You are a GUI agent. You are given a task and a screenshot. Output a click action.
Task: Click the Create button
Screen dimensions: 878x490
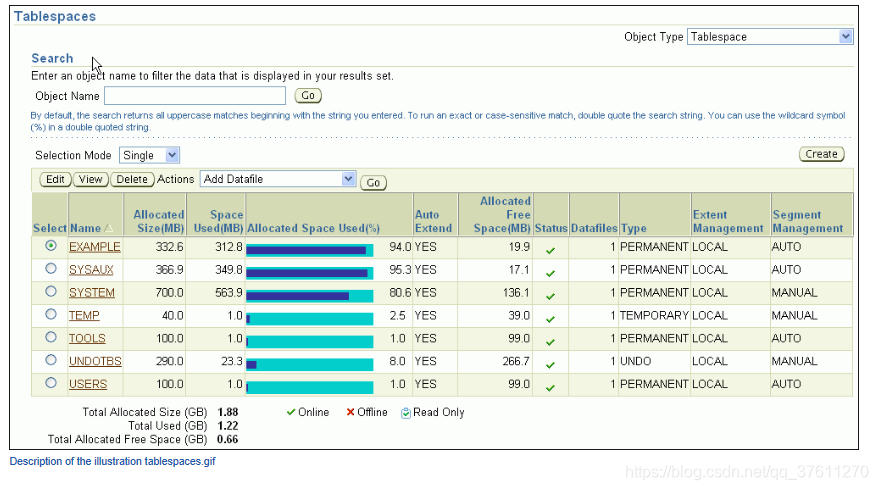click(821, 154)
